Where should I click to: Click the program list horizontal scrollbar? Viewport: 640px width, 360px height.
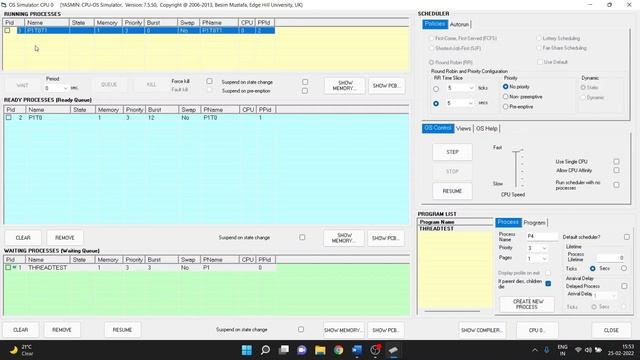pyautogui.click(x=452, y=311)
